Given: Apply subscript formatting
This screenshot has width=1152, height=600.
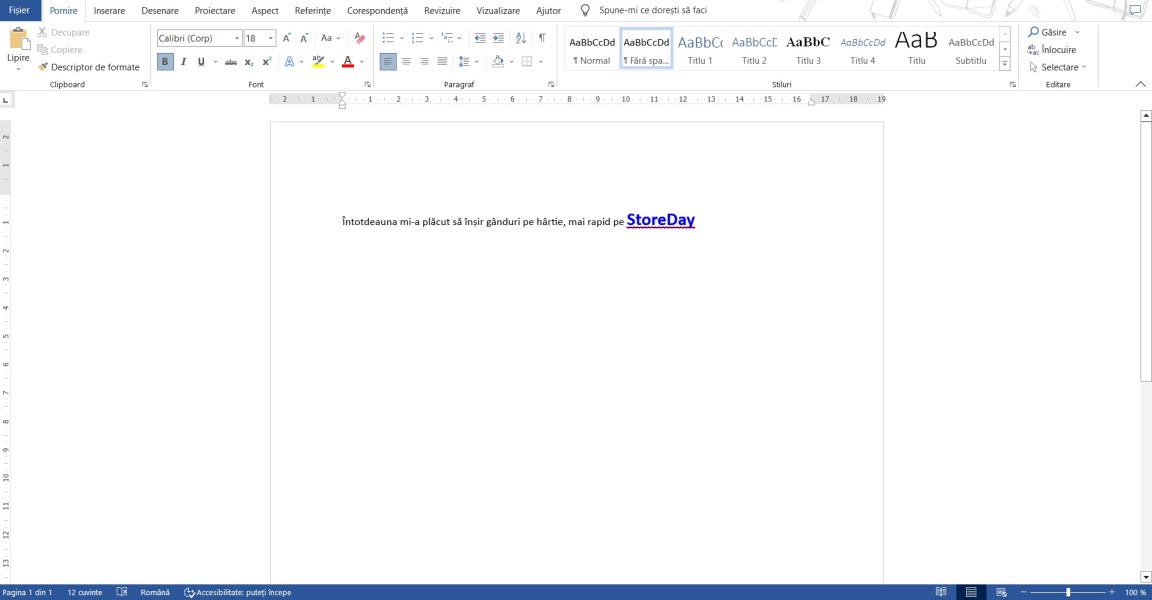Looking at the screenshot, I should [249, 62].
